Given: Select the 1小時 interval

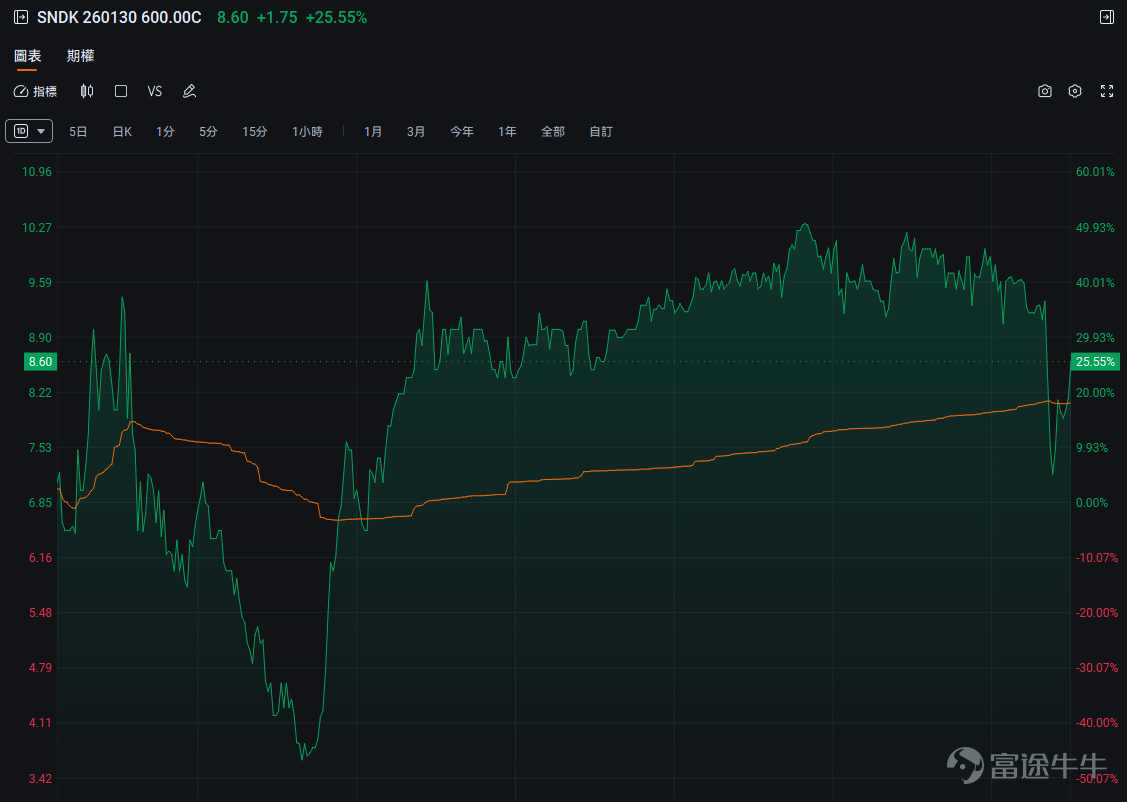Looking at the screenshot, I should click(307, 132).
